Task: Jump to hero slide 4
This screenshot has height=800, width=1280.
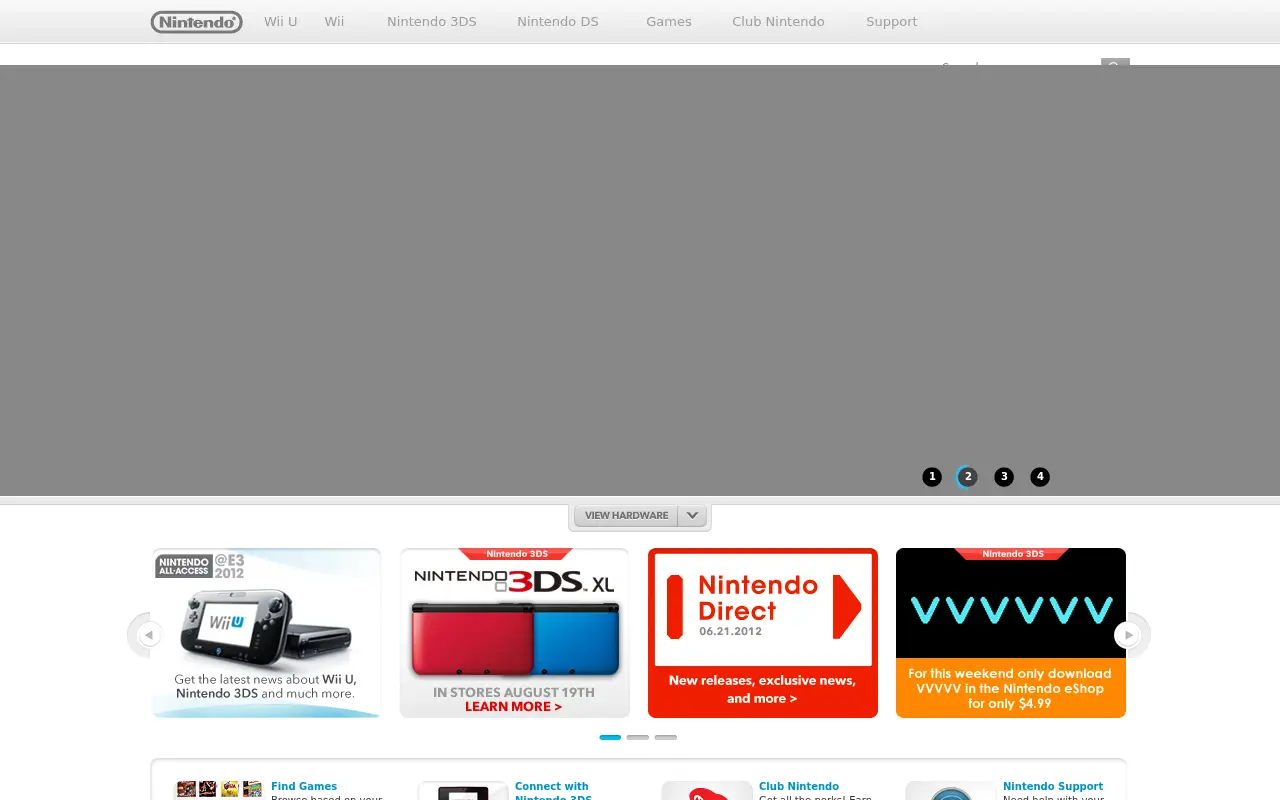Action: [1040, 477]
